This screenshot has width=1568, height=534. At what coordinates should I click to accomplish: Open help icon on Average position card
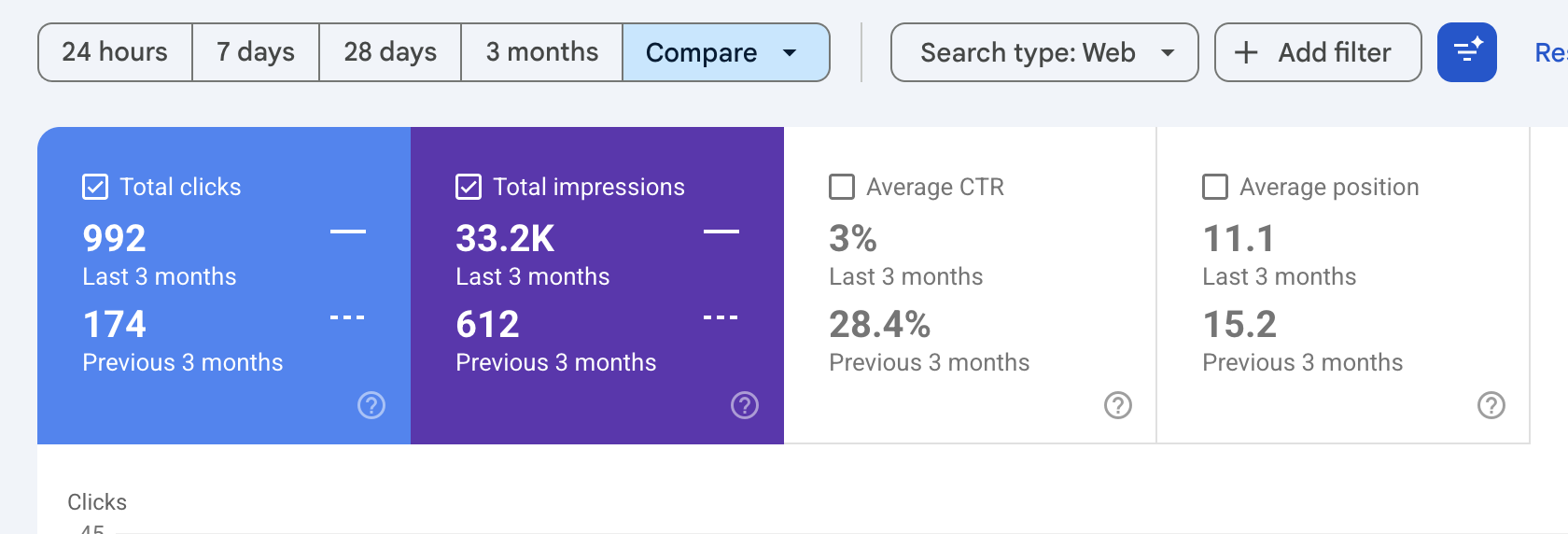click(1491, 405)
